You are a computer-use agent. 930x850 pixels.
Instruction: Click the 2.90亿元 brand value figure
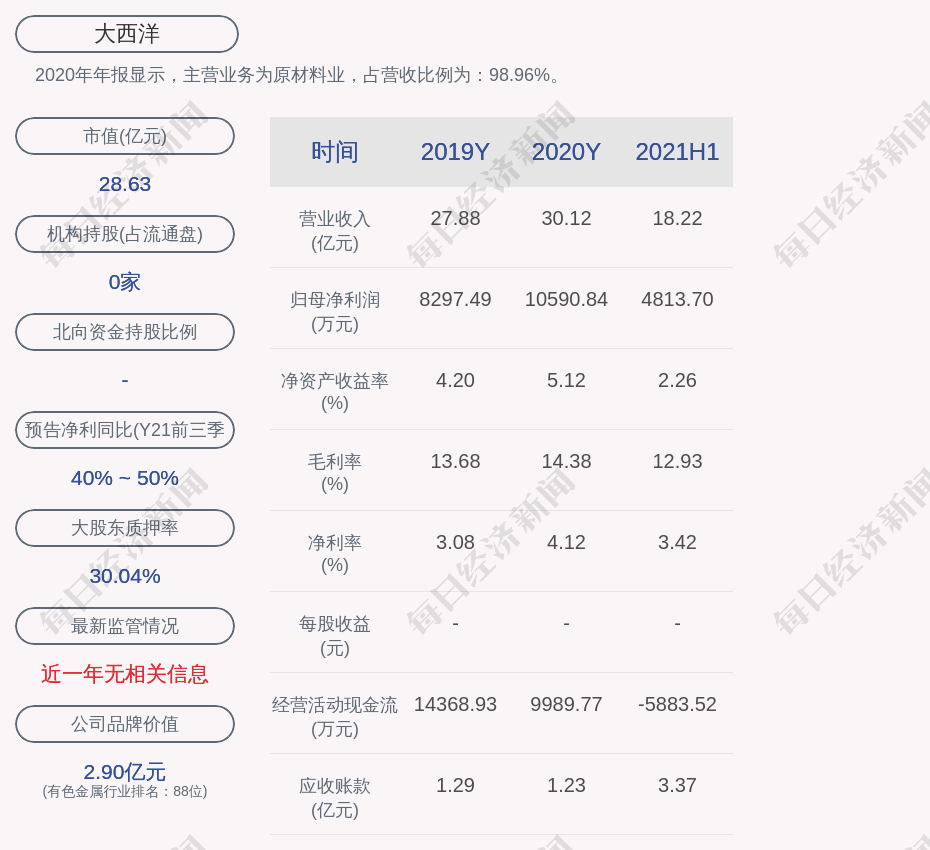125,772
